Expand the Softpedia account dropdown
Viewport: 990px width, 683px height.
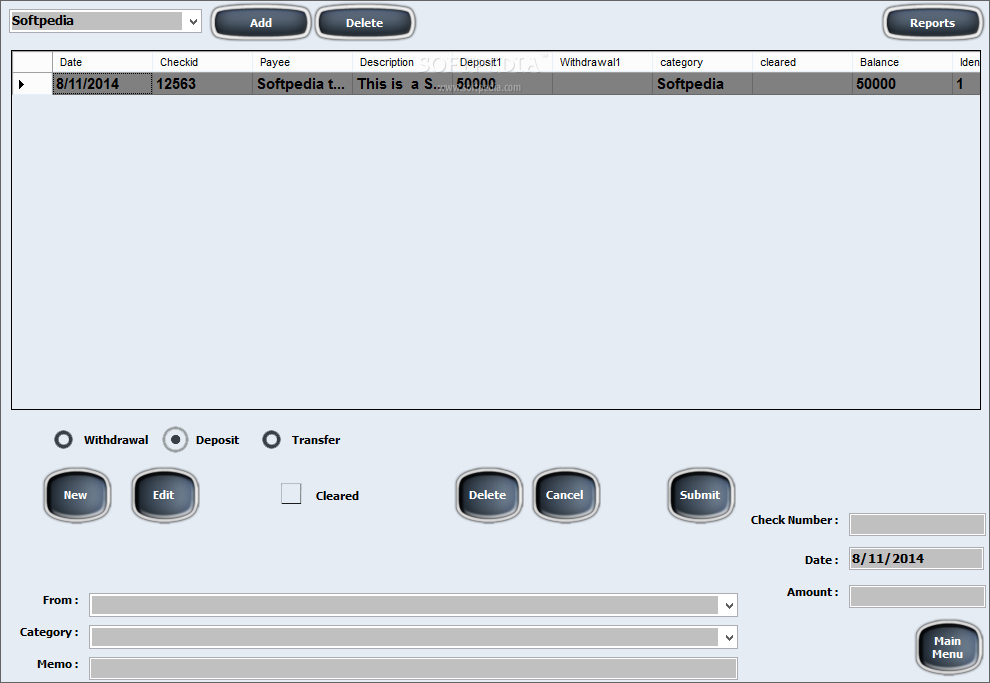tap(193, 21)
